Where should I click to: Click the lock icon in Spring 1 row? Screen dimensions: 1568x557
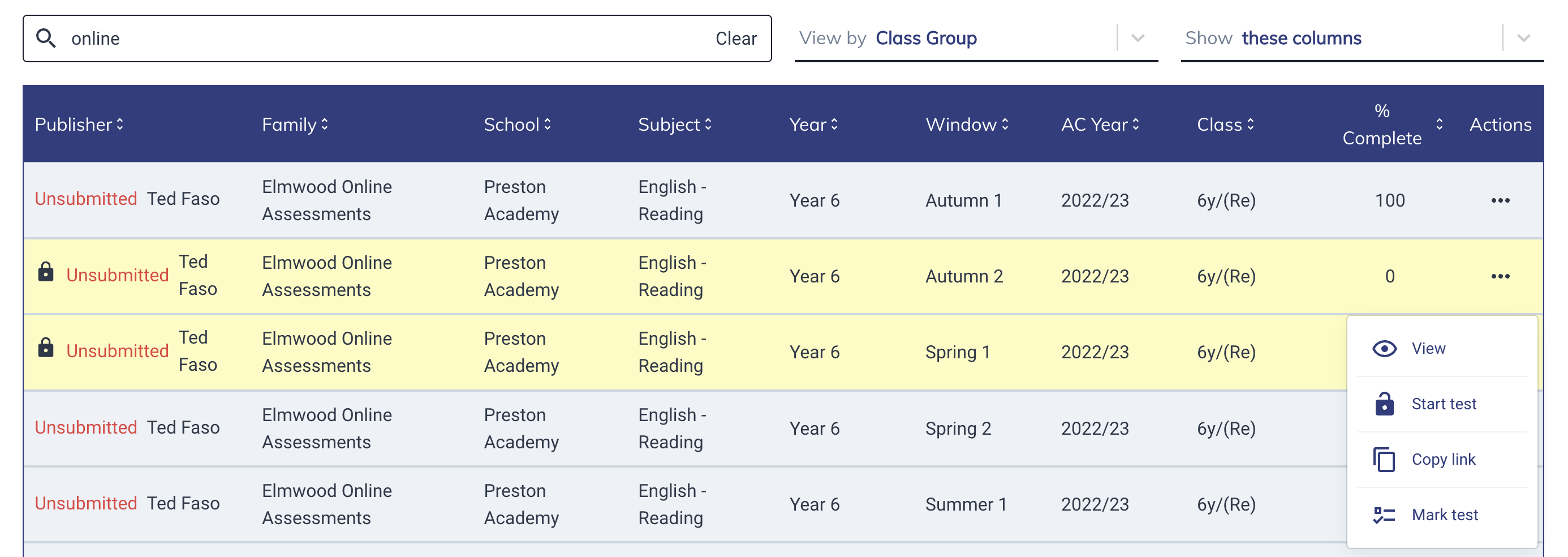click(x=46, y=348)
